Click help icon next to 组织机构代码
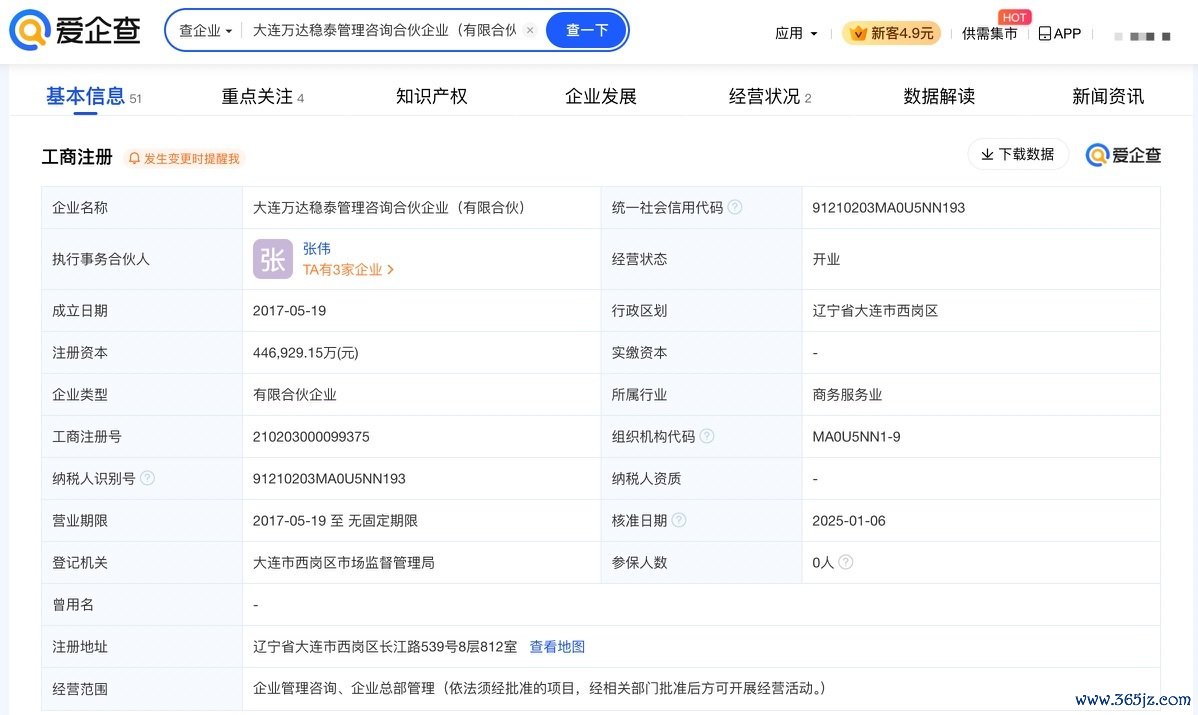Image resolution: width=1198 pixels, height=715 pixels. (x=707, y=436)
